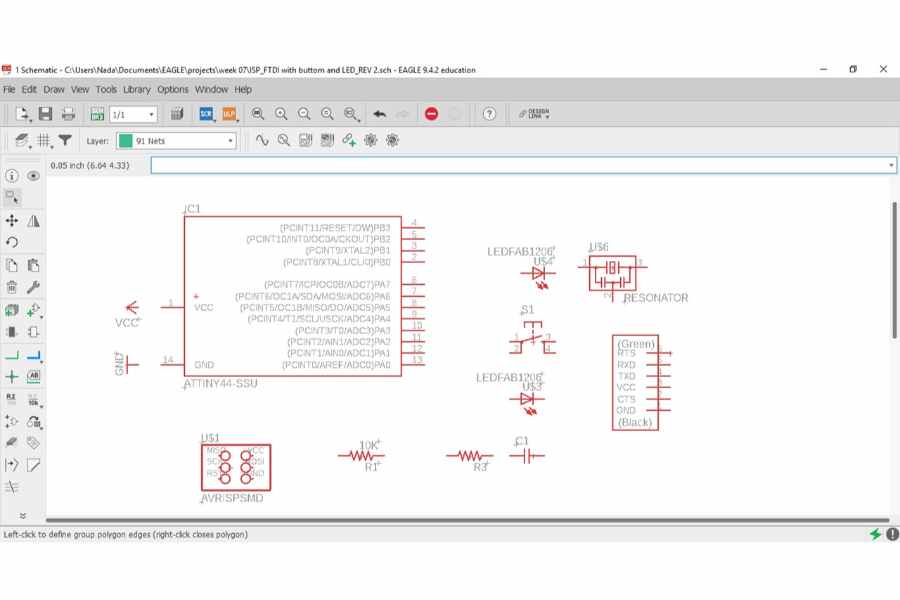The image size is (900, 600).
Task: Click the redraw zoom icon
Action: [x=327, y=114]
